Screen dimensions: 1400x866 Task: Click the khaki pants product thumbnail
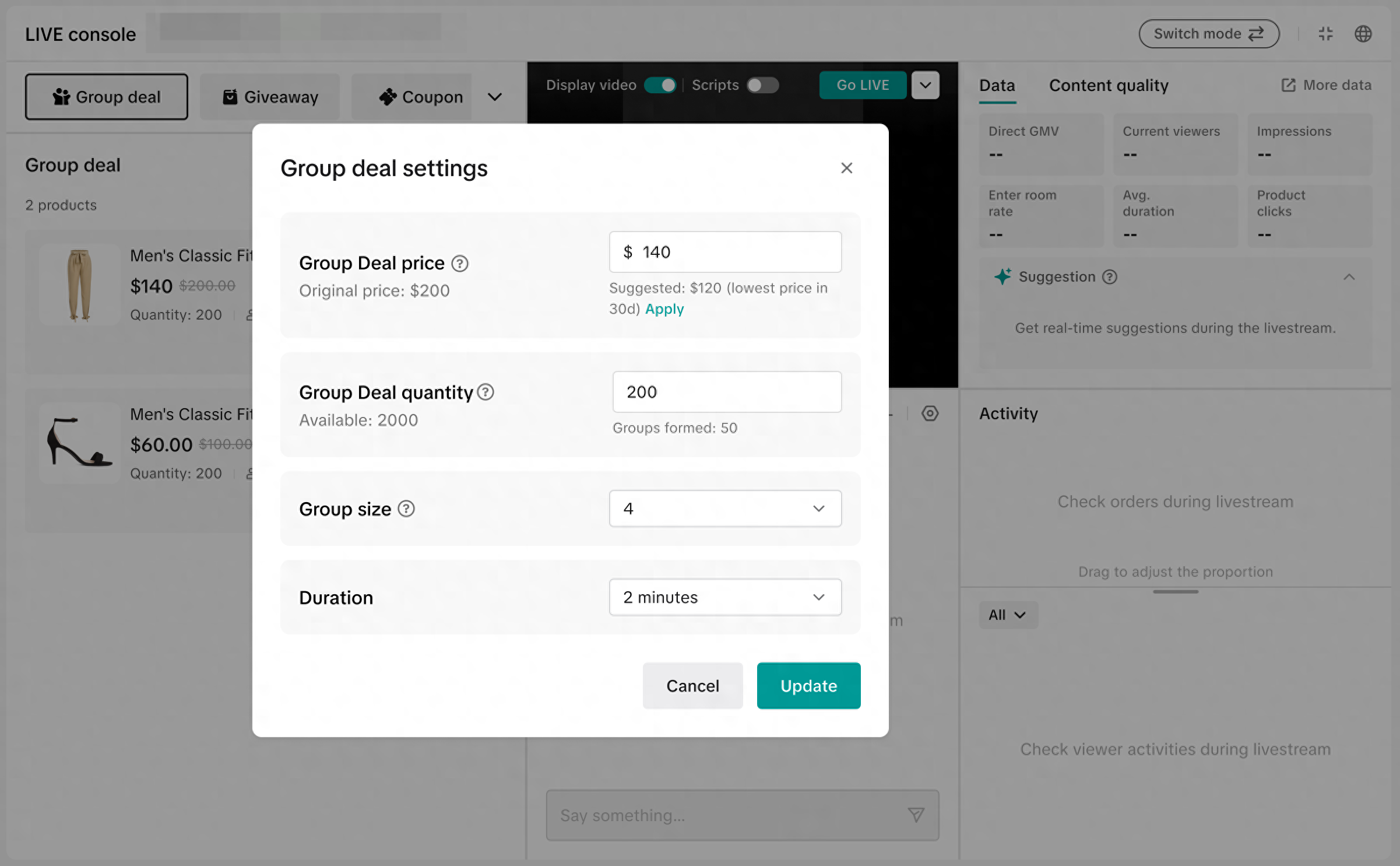[79, 285]
